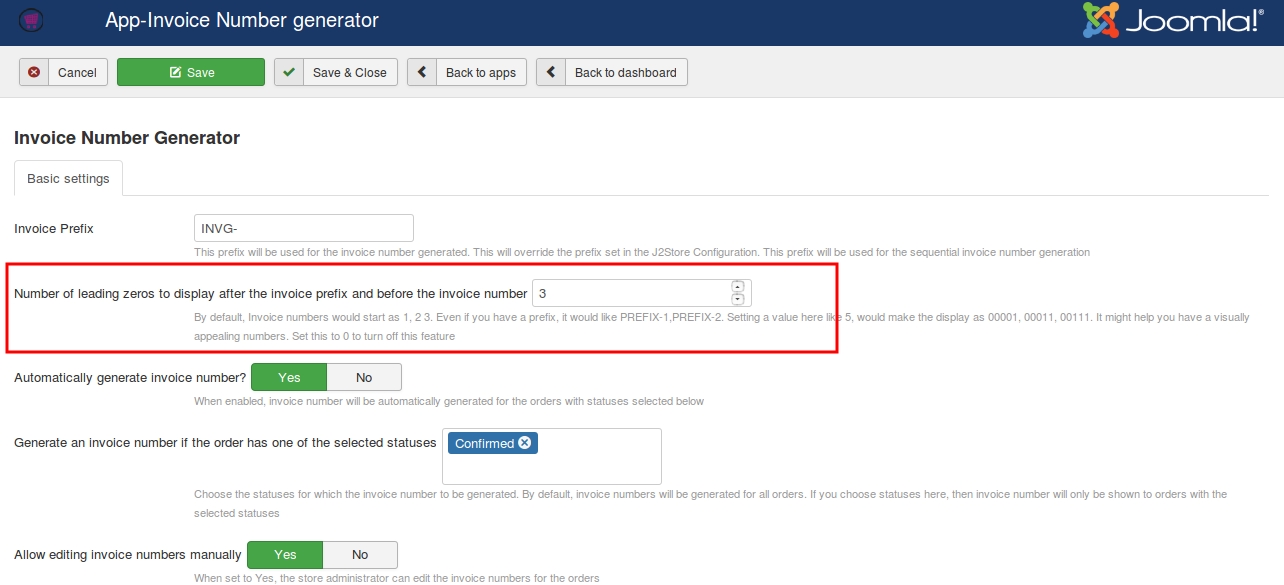This screenshot has height=585, width=1284.
Task: Click the J2Store cart icon in header
Action: 31,20
